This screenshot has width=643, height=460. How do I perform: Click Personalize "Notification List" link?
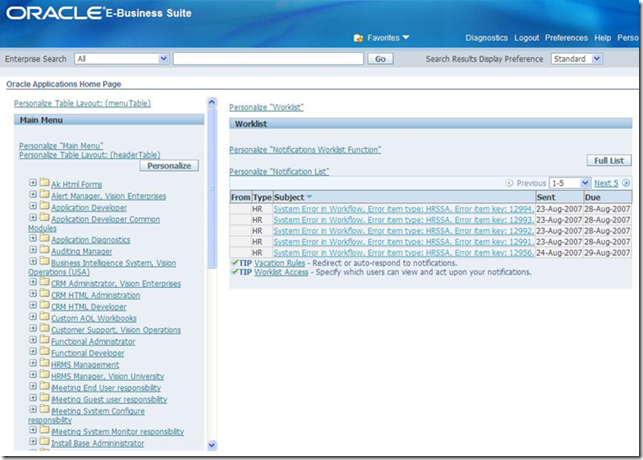(279, 172)
